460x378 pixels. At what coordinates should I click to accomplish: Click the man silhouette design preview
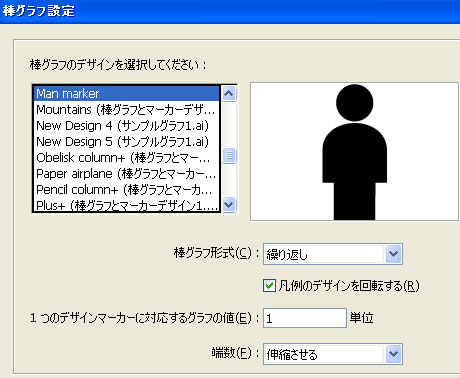coord(355,152)
